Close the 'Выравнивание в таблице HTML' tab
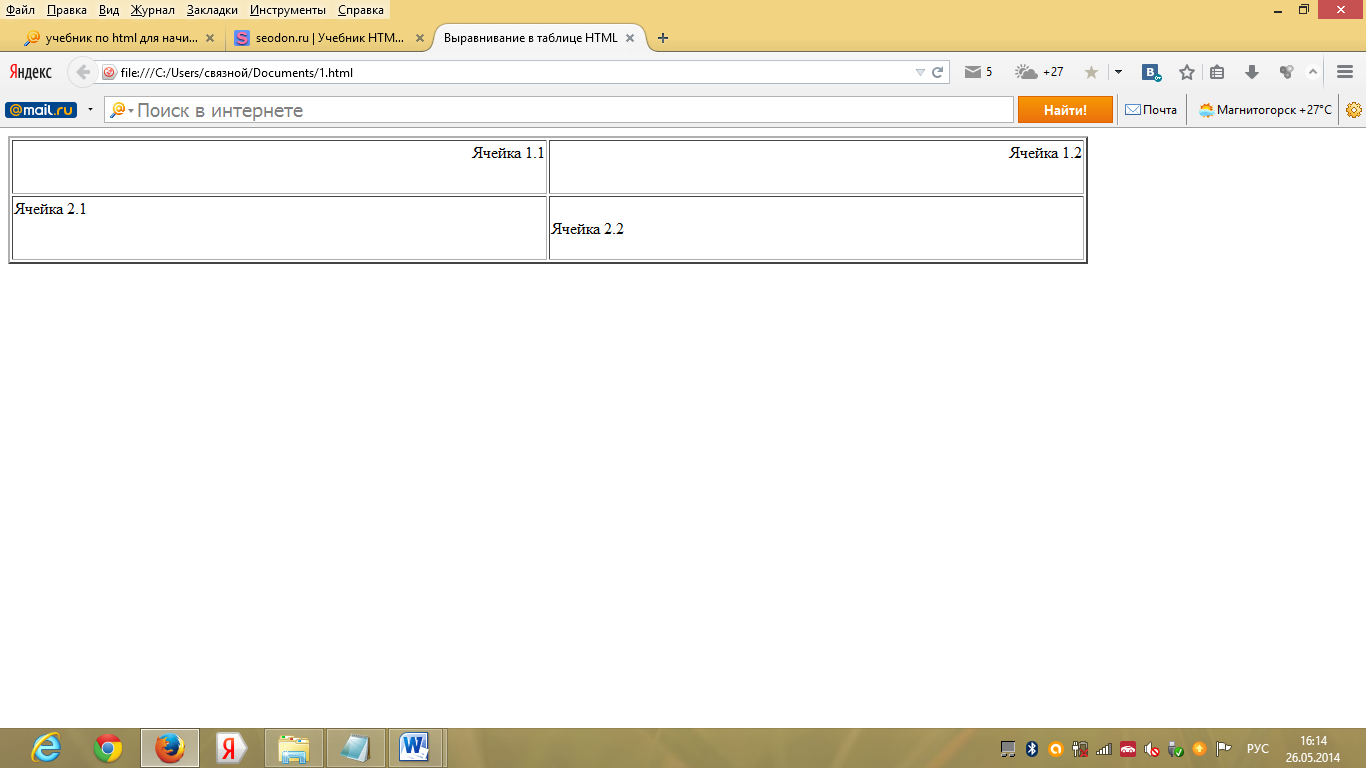1366x768 pixels. 630,38
